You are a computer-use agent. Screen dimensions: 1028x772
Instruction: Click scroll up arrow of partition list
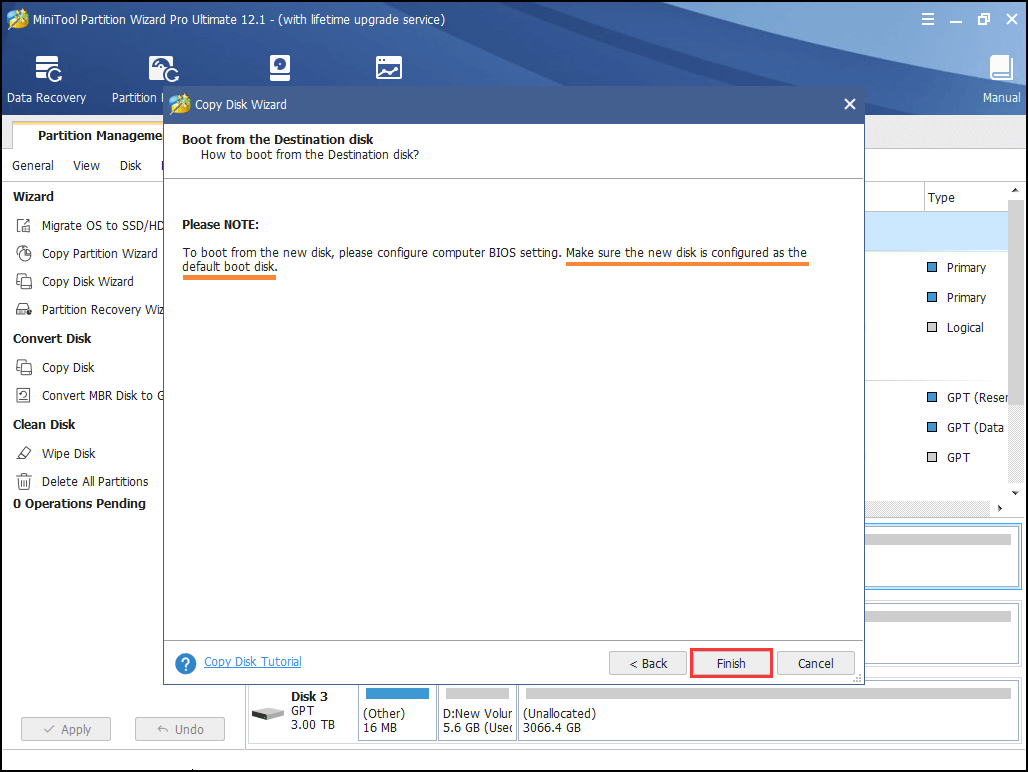click(1015, 191)
